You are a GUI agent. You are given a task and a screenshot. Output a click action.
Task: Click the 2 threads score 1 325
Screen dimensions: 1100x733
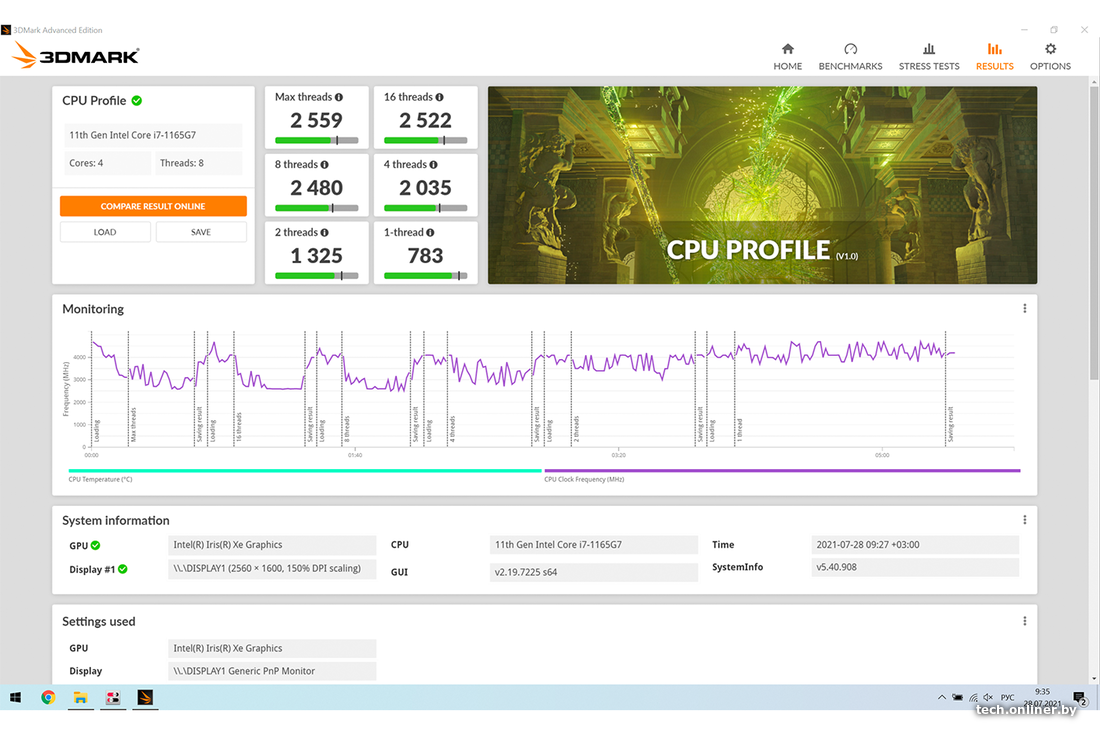pos(316,256)
